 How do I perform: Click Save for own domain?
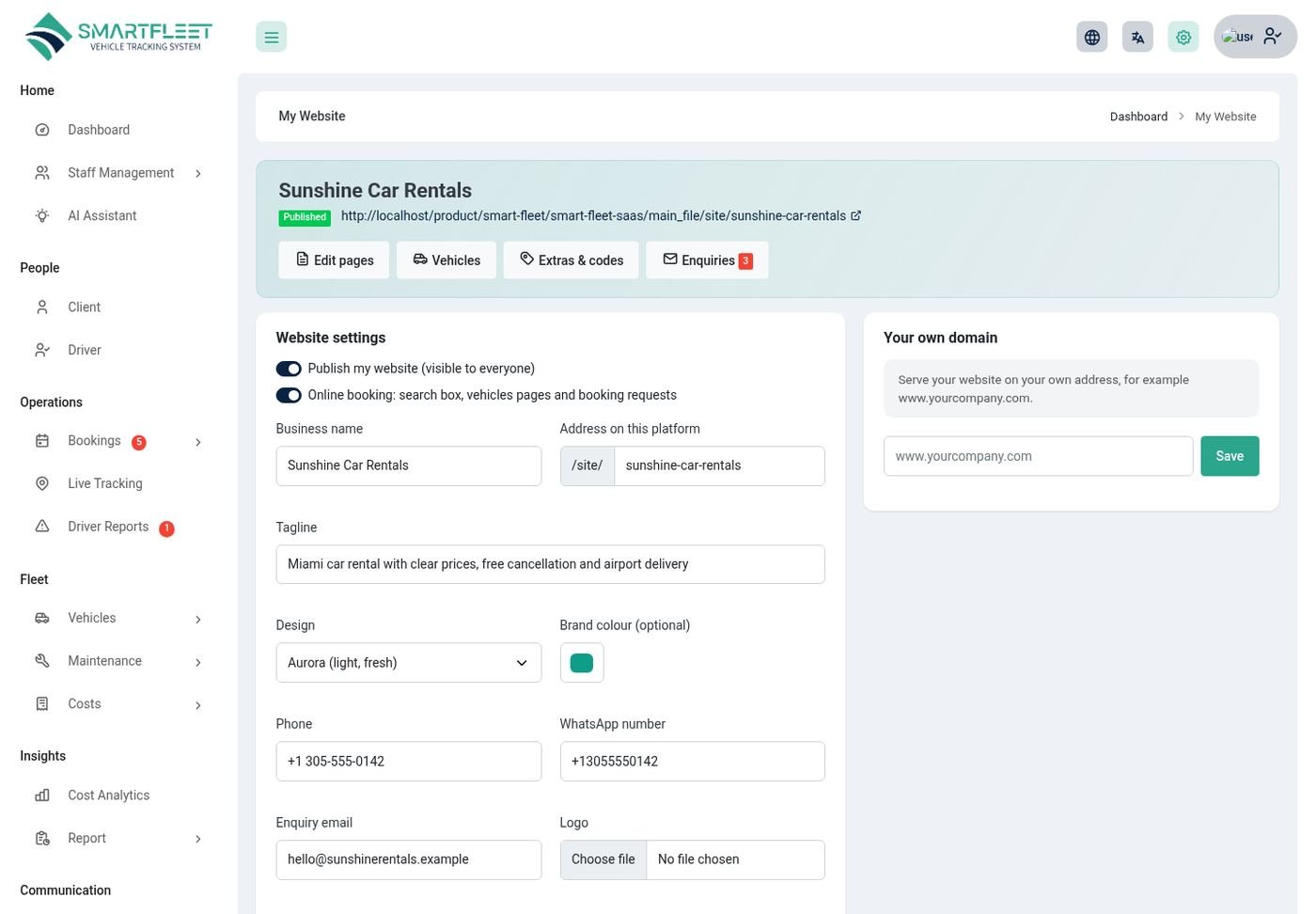tap(1230, 456)
